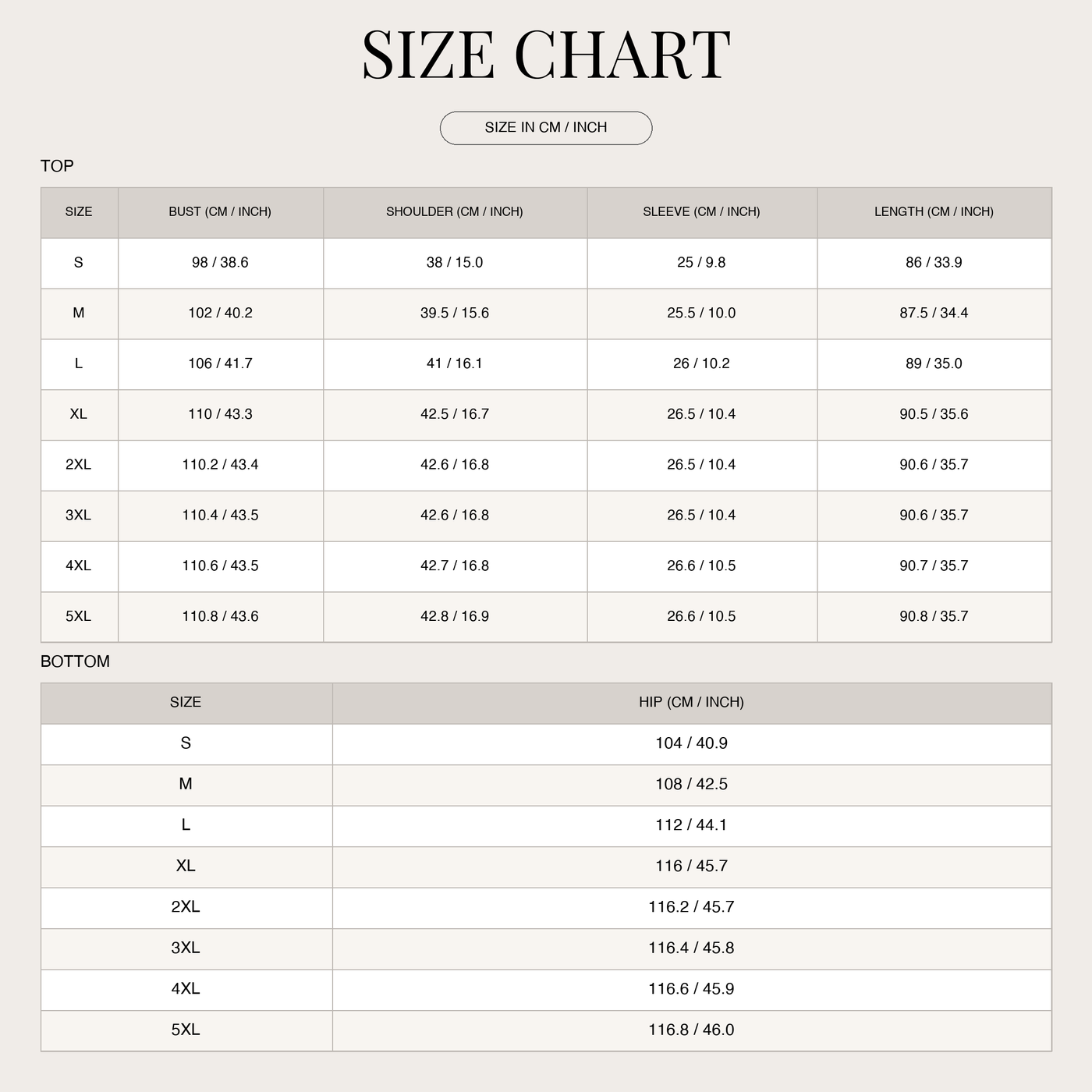This screenshot has width=1092, height=1092.
Task: Select the SHOULDER column header
Action: coord(455,212)
